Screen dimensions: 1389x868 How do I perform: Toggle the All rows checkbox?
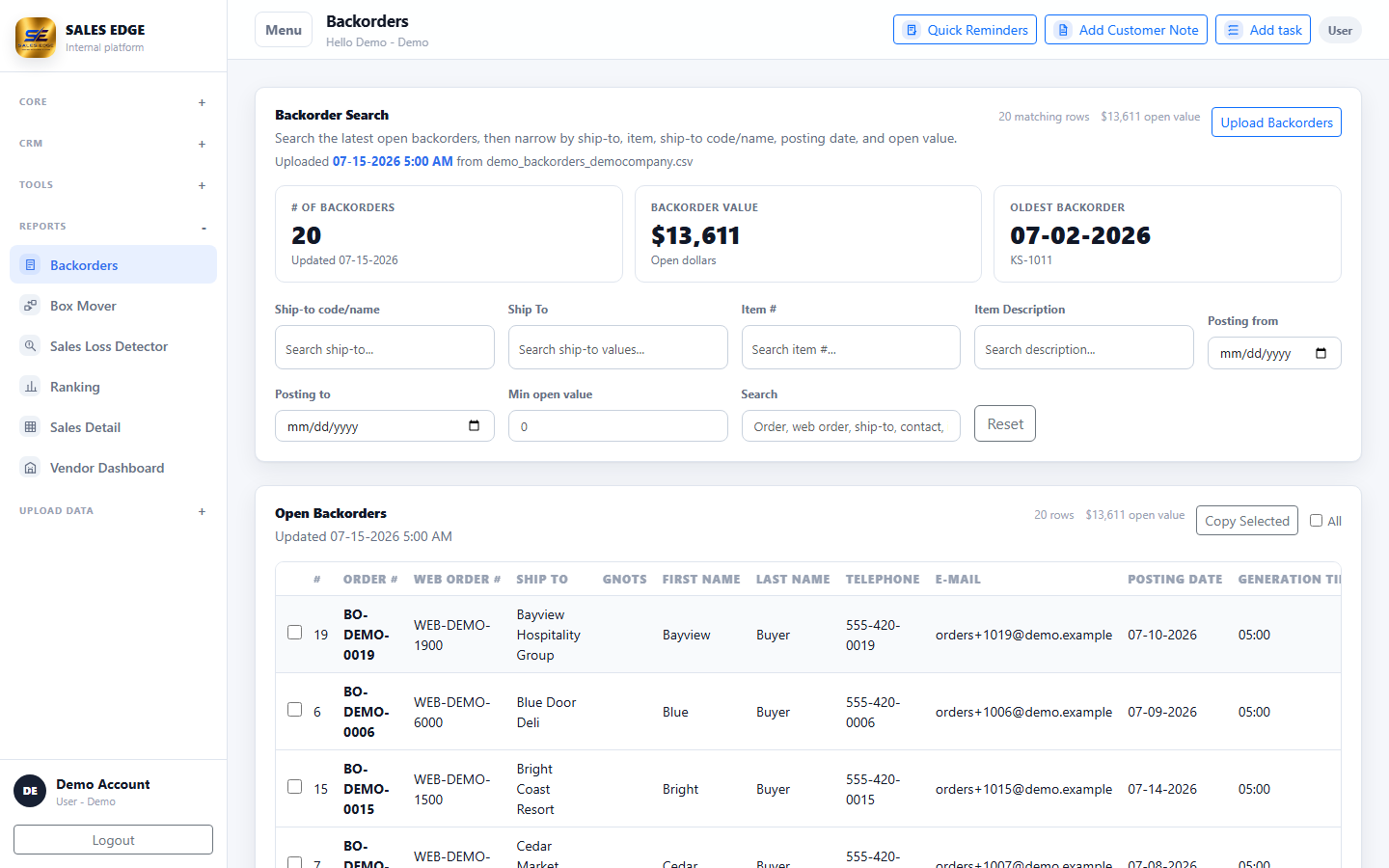(x=1316, y=520)
